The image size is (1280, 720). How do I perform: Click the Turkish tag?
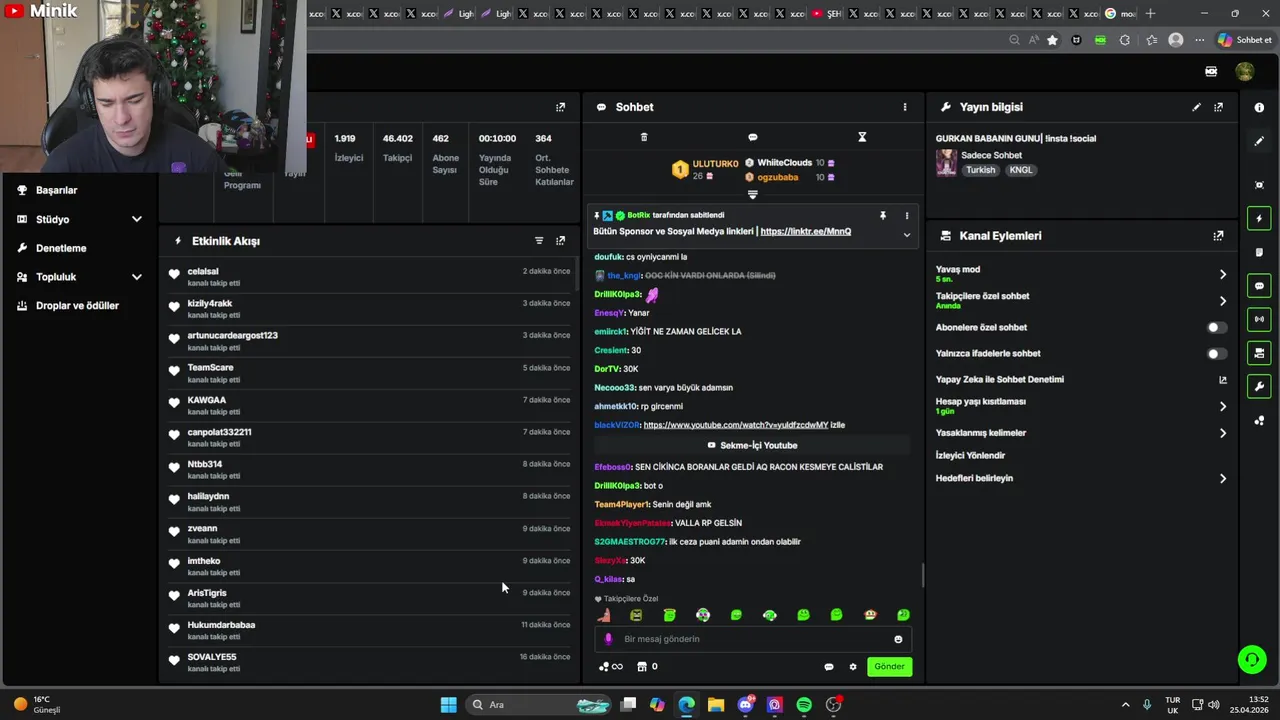[x=980, y=170]
